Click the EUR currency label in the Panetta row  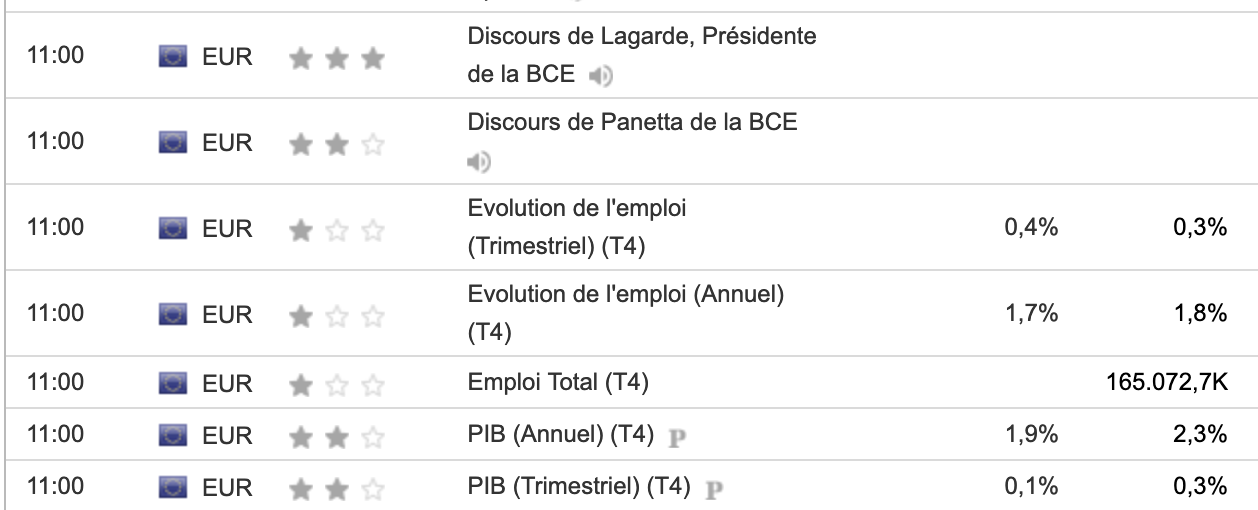point(228,143)
